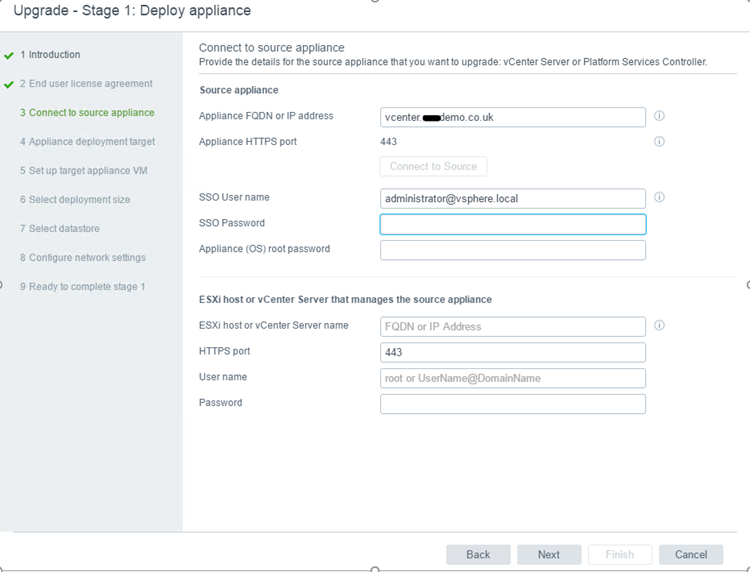This screenshot has height=572, width=750.
Task: Click info icon beside Appliance FQDN field
Action: click(x=659, y=116)
